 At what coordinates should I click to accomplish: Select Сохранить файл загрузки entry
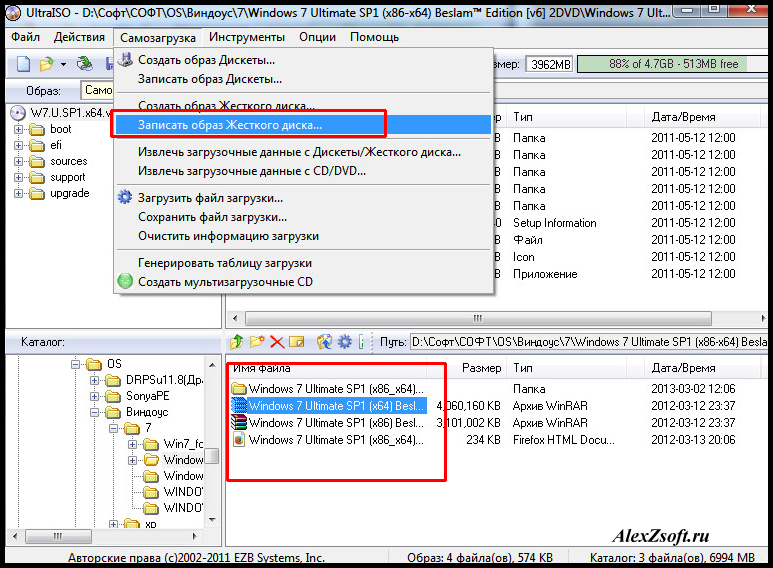303,217
